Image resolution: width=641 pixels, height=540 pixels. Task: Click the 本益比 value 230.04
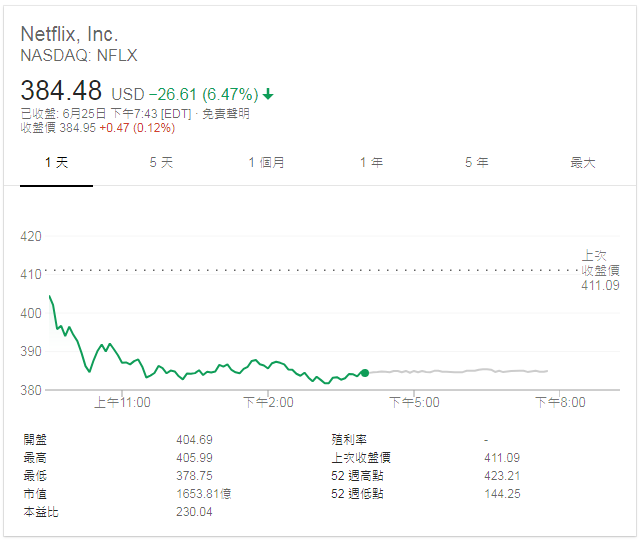pos(194,512)
